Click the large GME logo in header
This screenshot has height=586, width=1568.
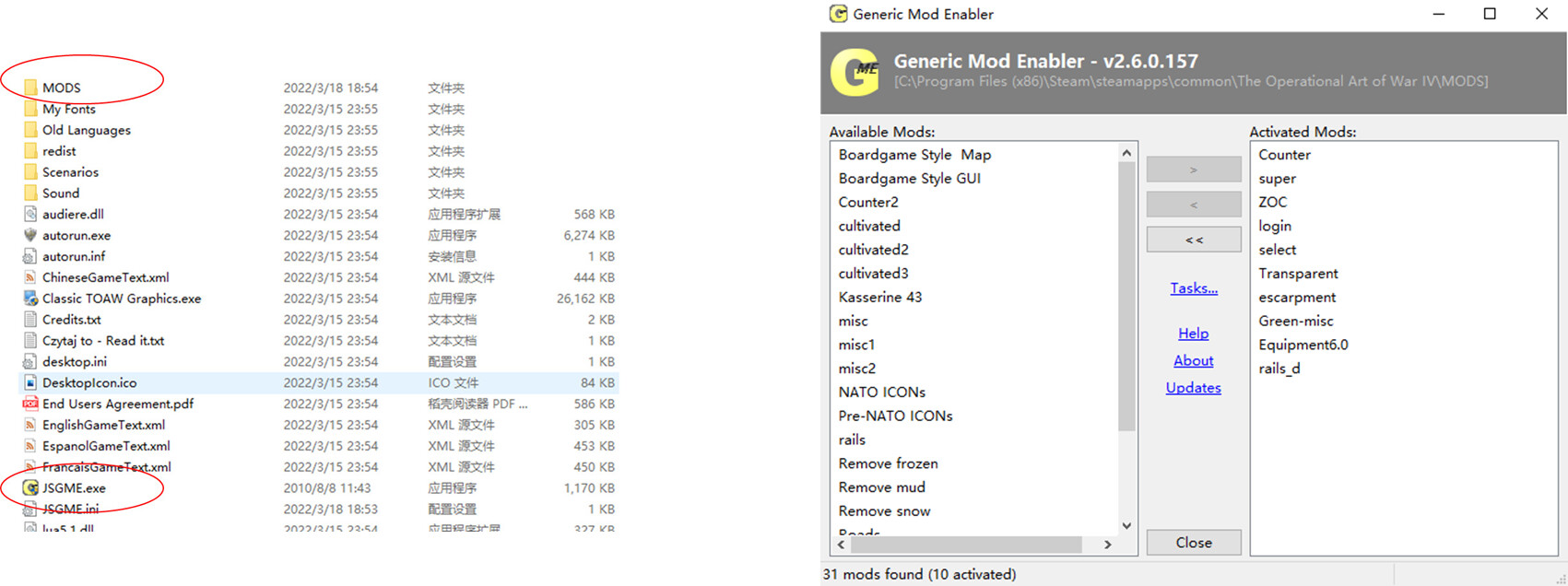(x=855, y=73)
